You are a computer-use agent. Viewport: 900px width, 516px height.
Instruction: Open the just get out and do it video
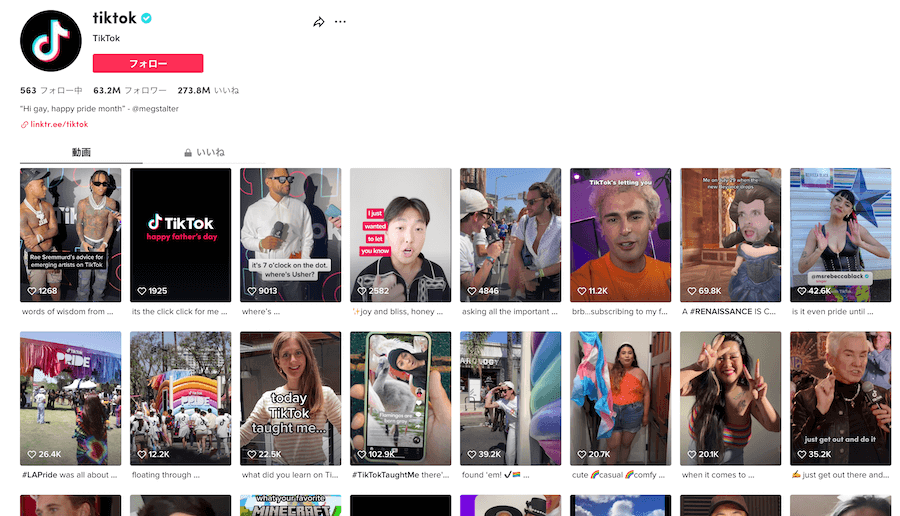click(840, 398)
